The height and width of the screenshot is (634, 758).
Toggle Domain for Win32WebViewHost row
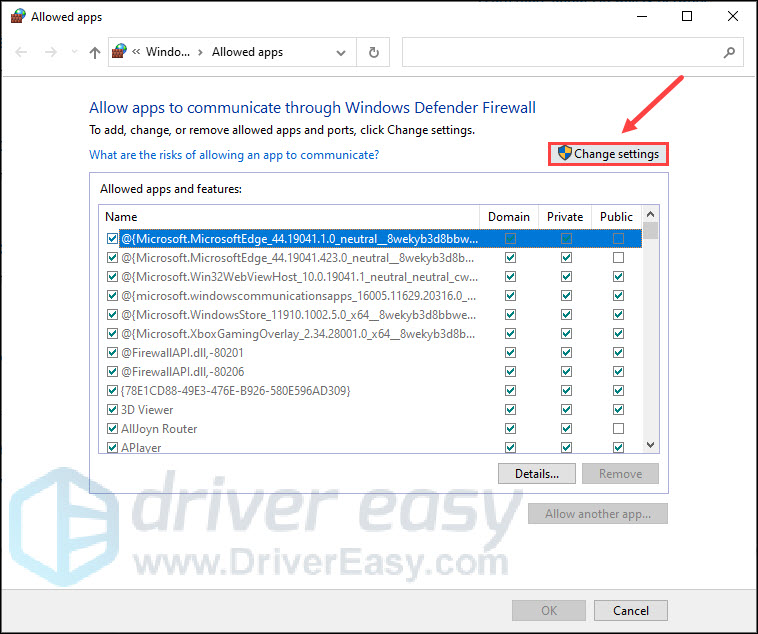point(510,277)
